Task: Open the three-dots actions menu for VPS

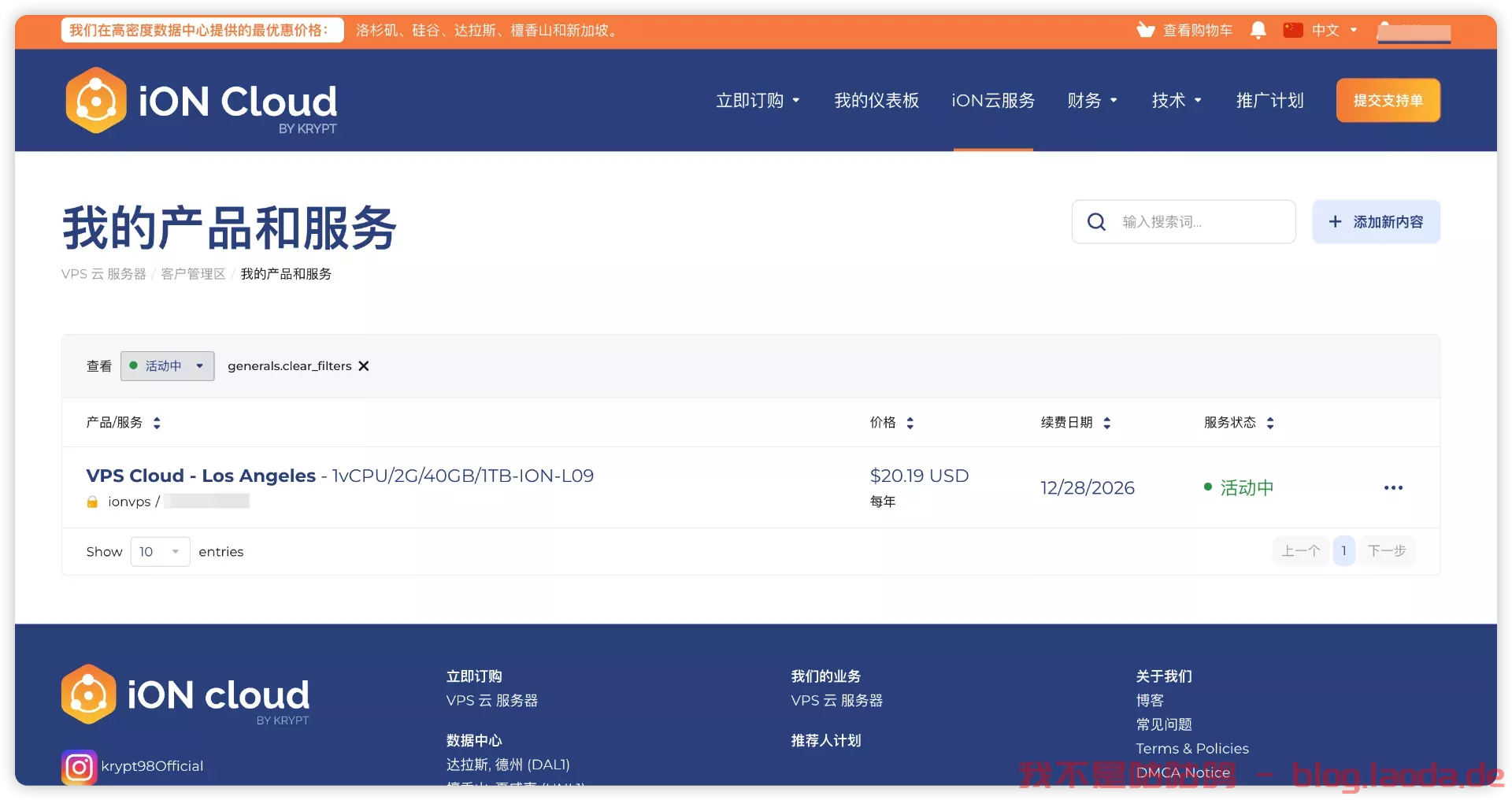Action: (1392, 488)
